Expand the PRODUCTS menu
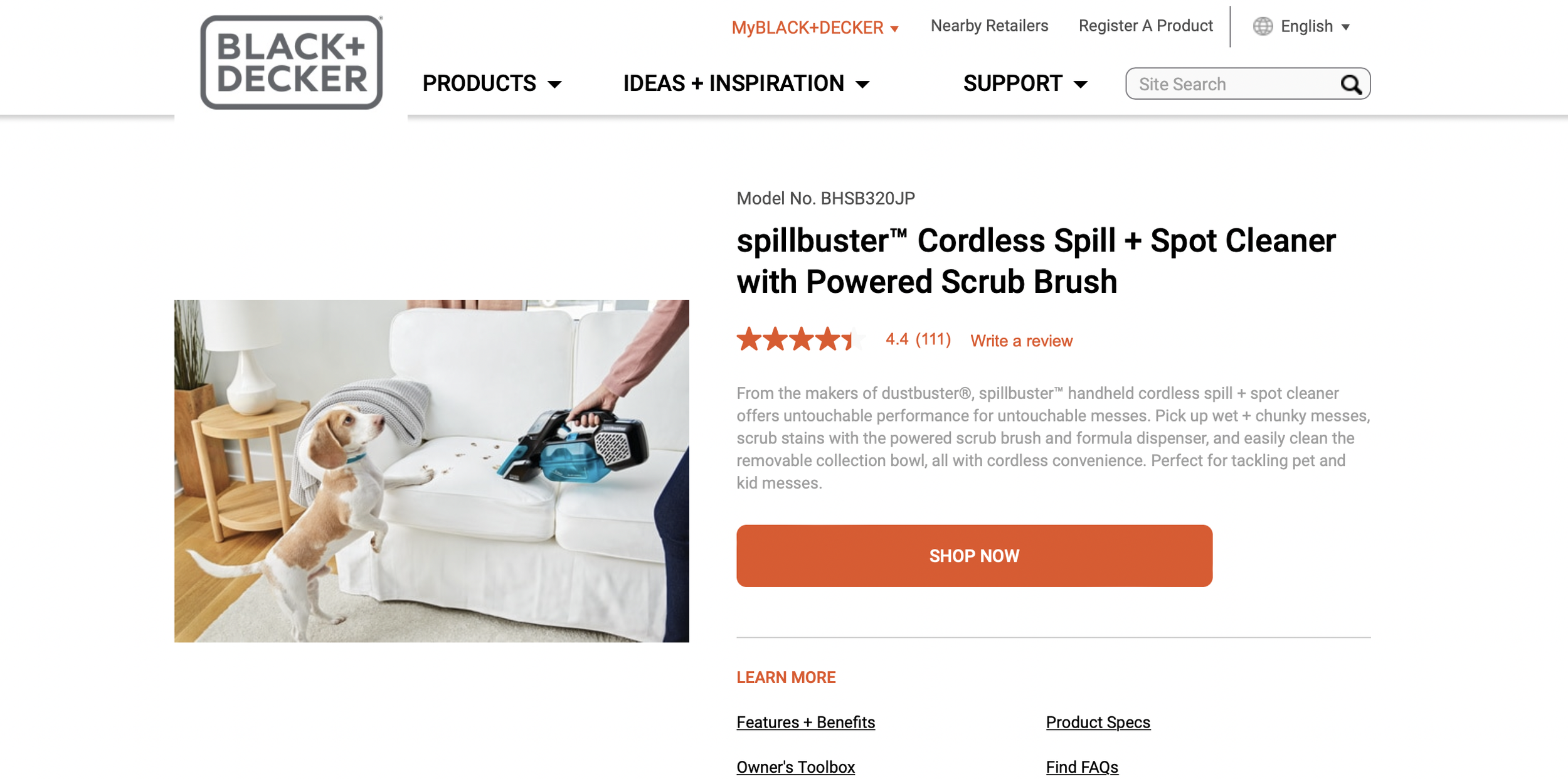 492,83
